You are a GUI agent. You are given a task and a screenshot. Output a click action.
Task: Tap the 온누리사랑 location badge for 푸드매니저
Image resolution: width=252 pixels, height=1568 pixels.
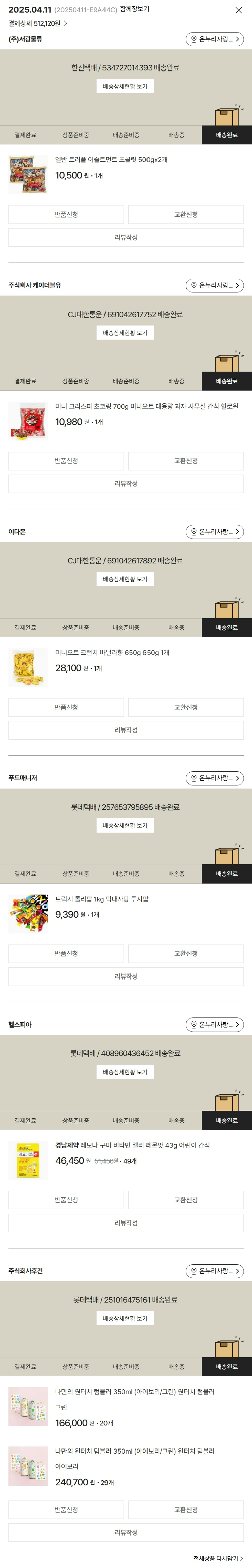(214, 778)
